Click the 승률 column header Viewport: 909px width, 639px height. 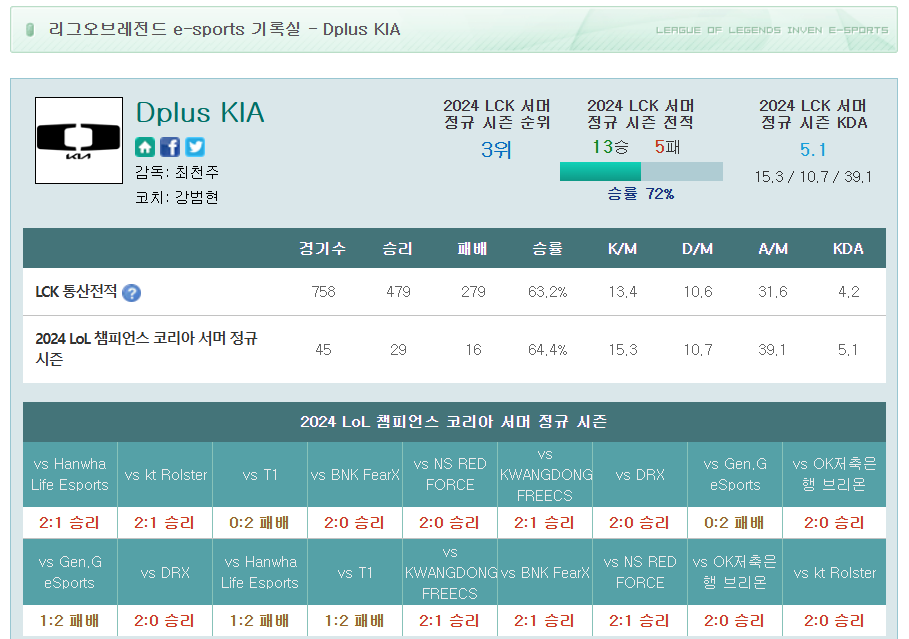point(548,249)
